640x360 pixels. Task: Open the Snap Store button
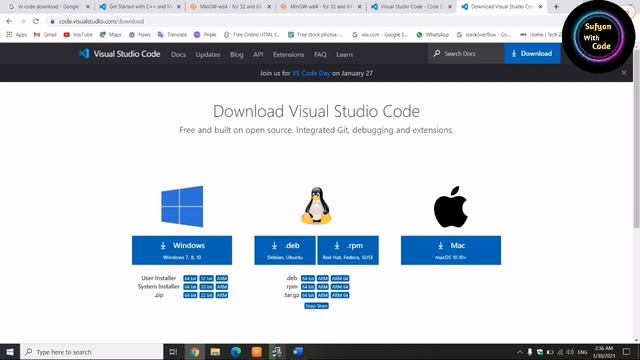point(316,306)
